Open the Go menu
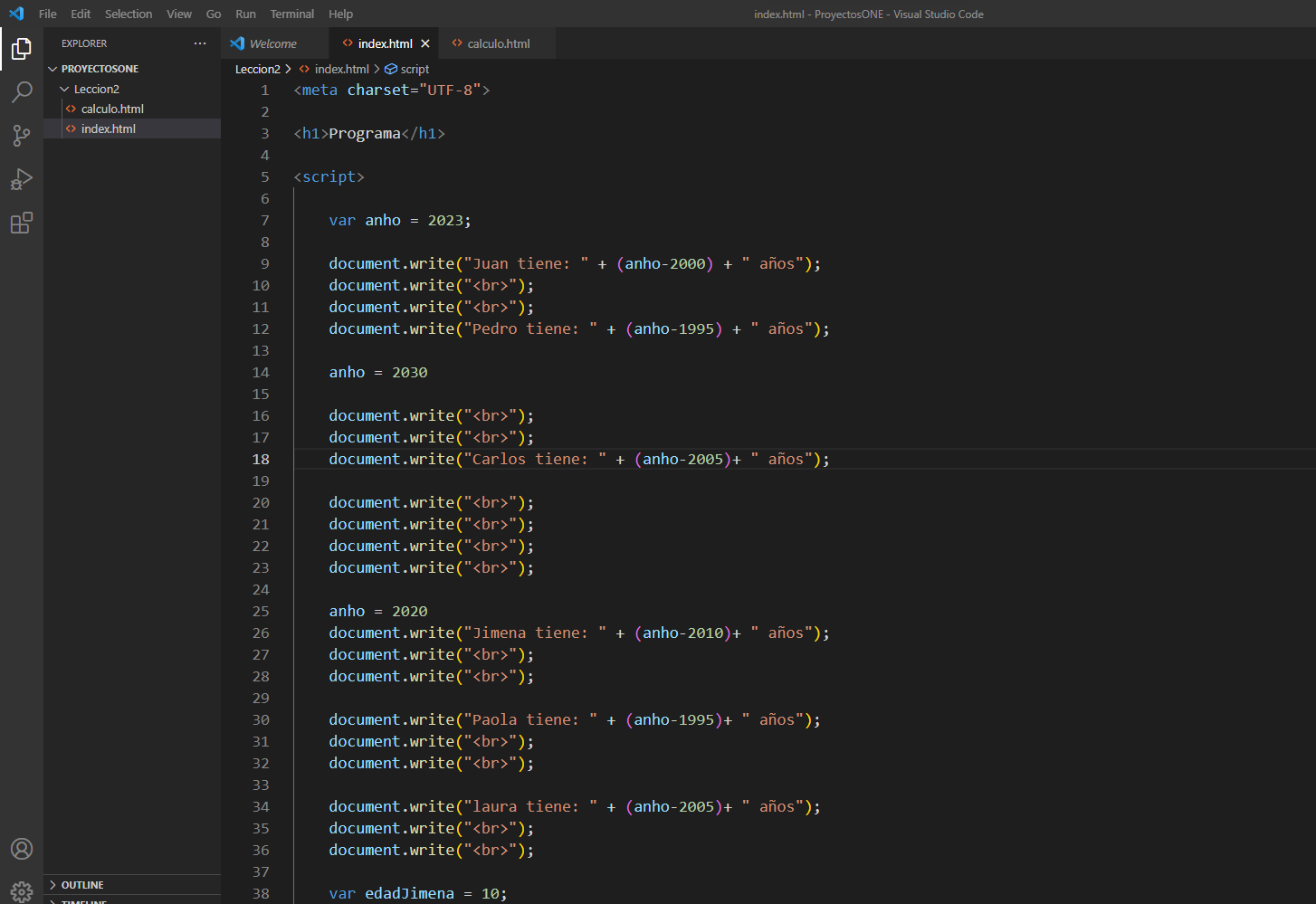The width and height of the screenshot is (1316, 904). point(214,14)
